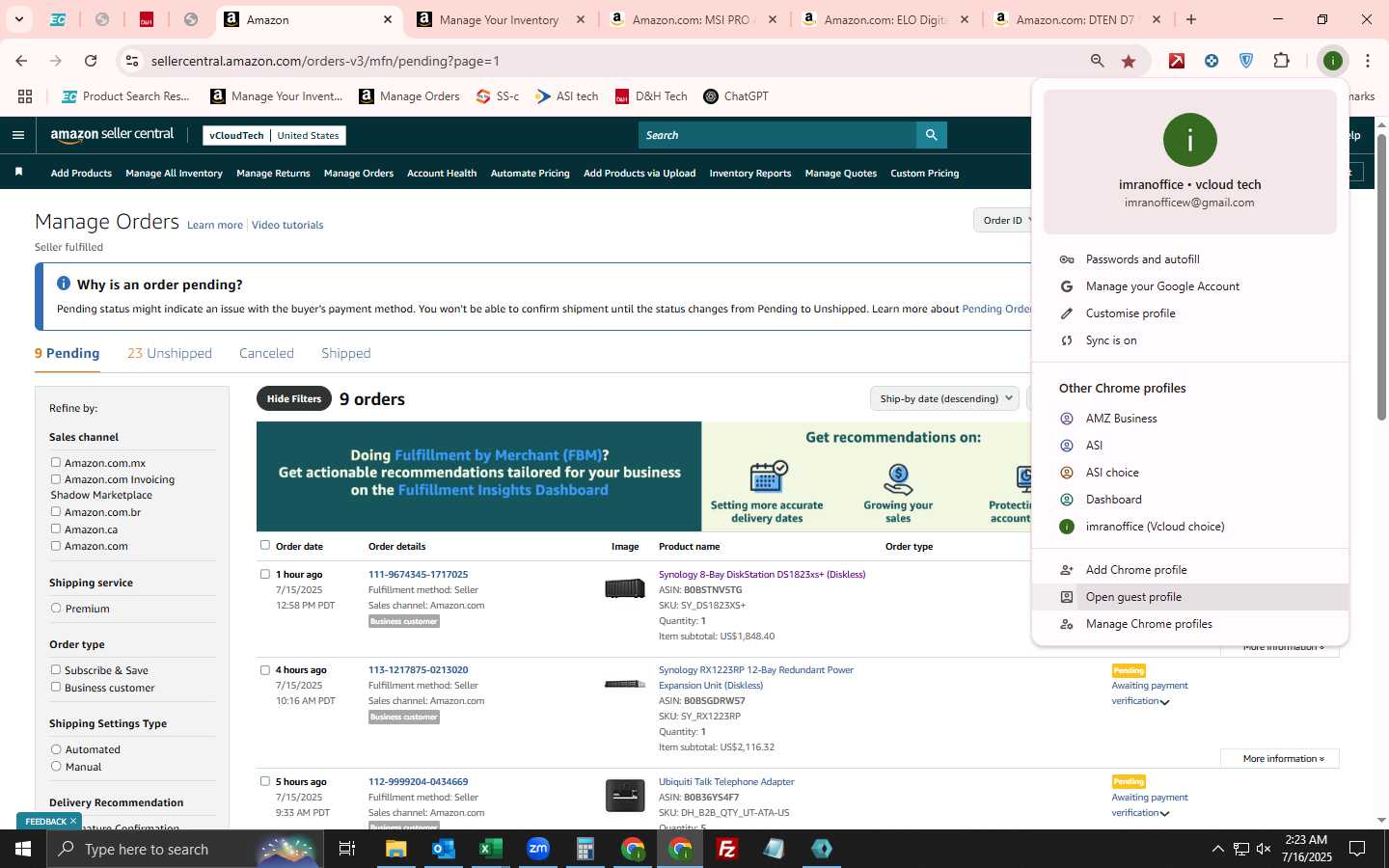1389x868 pixels.
Task: Open the bookmarks apps grid icon
Action: 25,96
